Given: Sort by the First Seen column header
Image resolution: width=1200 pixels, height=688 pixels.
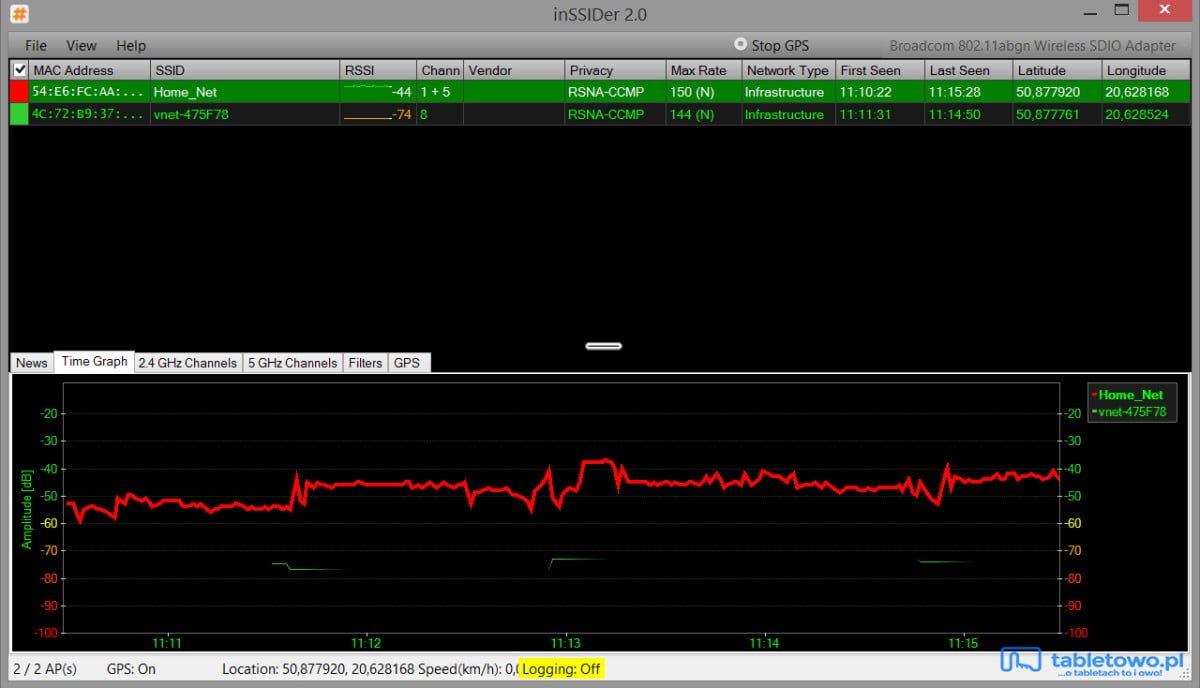Looking at the screenshot, I should pyautogui.click(x=880, y=70).
